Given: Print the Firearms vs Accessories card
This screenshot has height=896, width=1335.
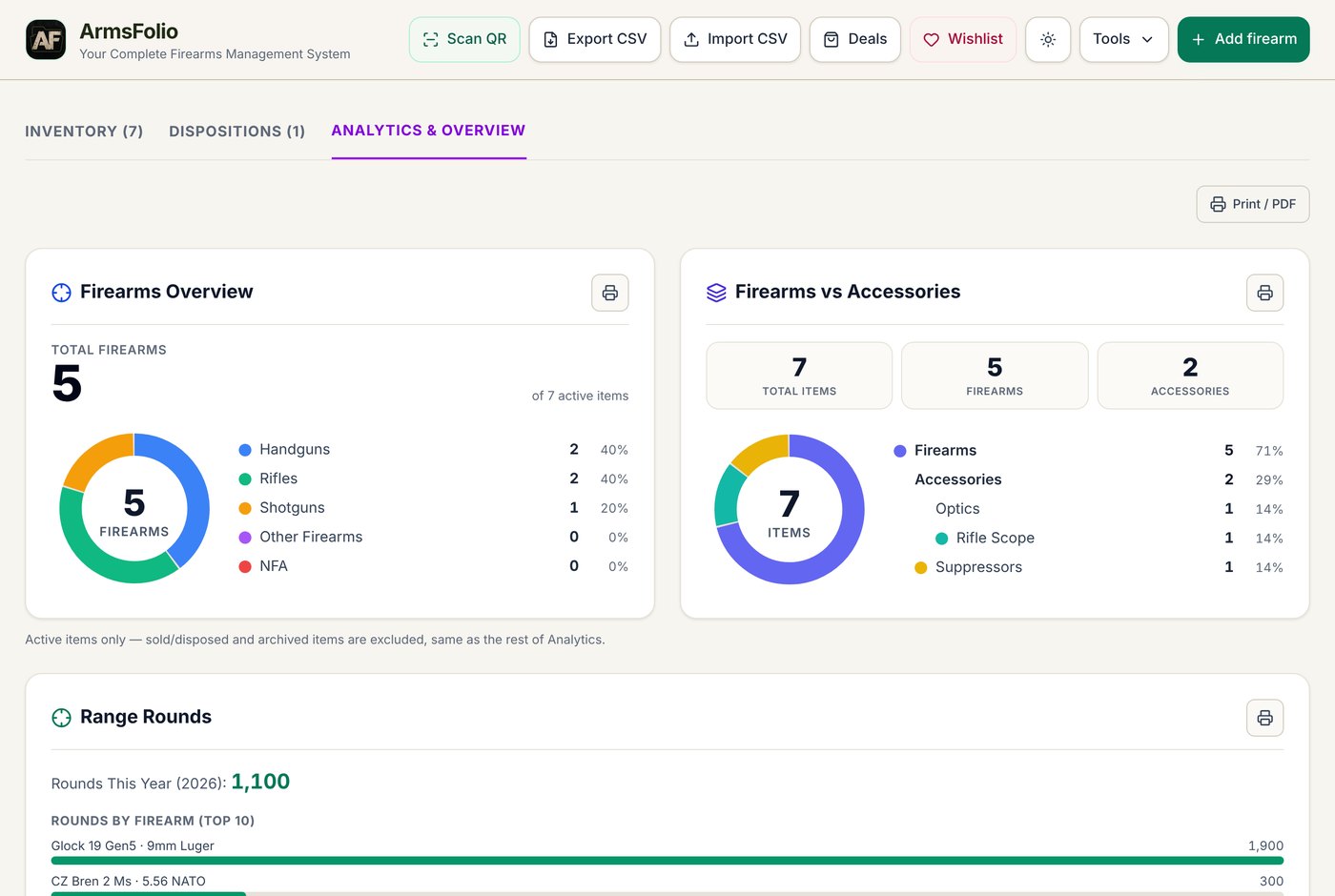Looking at the screenshot, I should pos(1264,293).
